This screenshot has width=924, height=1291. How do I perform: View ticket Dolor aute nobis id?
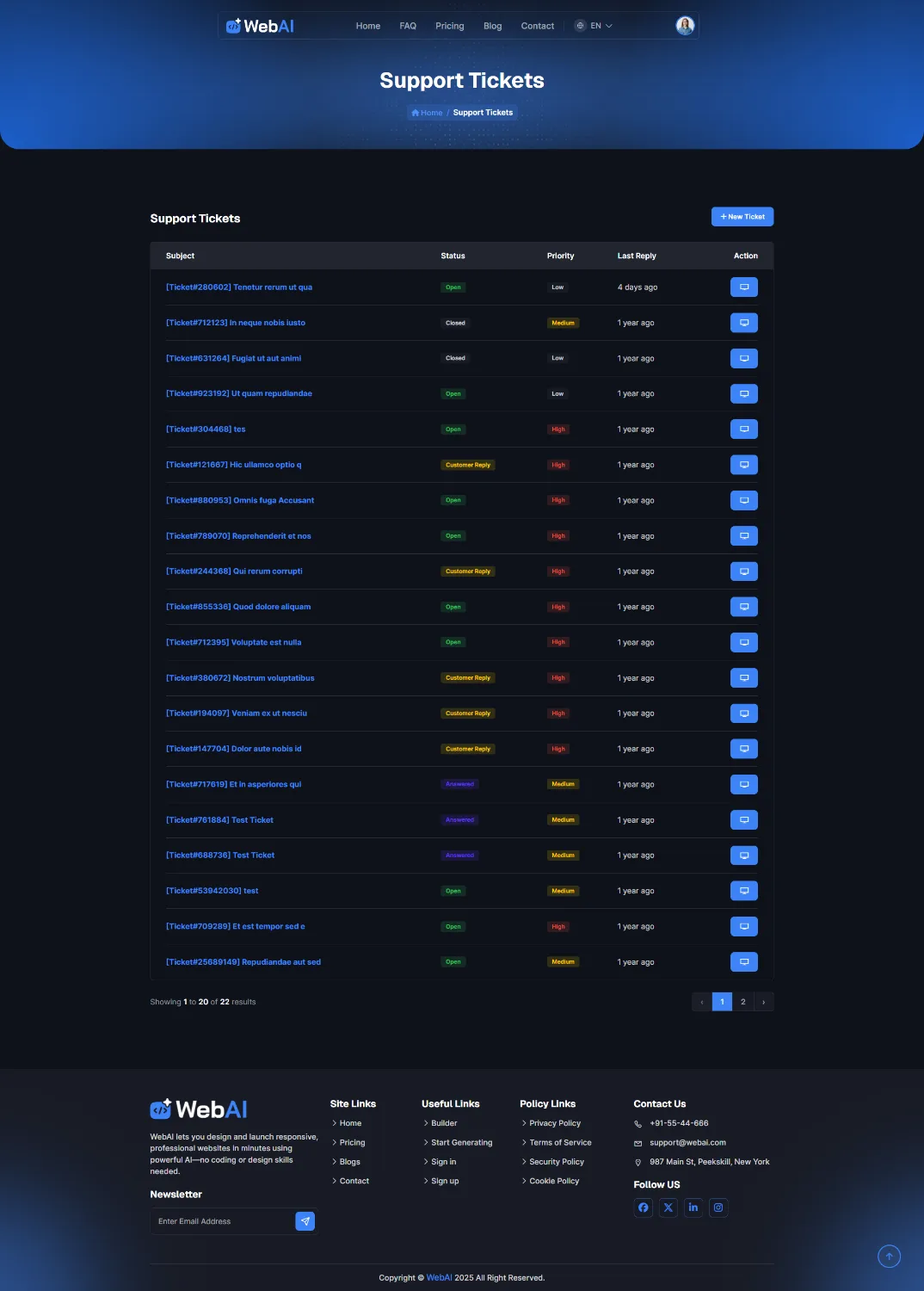743,749
